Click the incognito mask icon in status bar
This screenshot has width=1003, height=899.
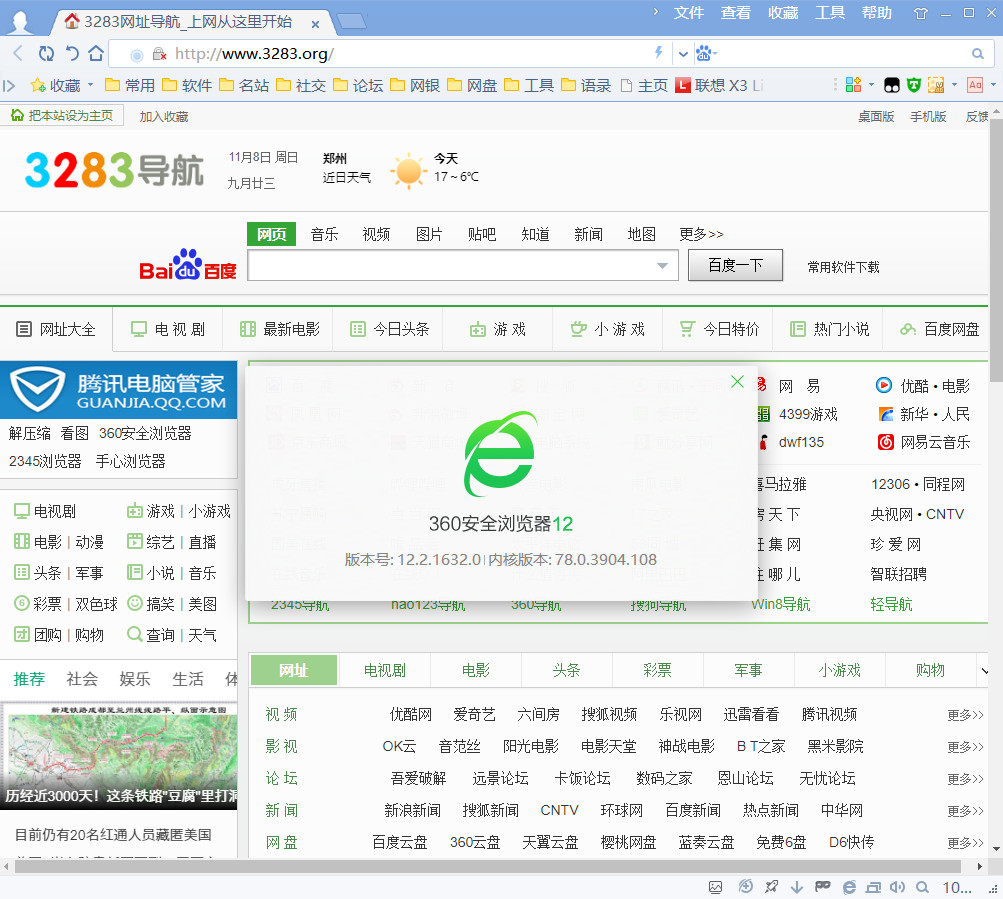pos(823,886)
